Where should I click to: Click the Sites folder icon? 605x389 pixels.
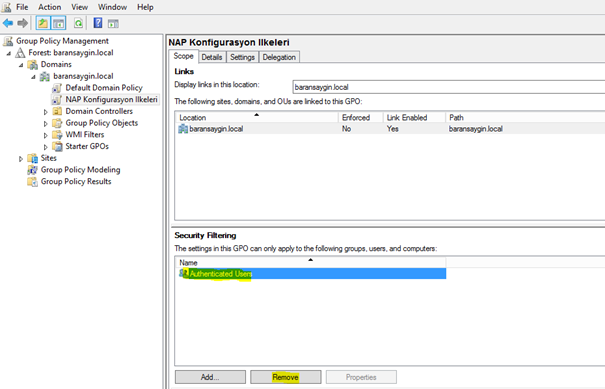pyautogui.click(x=33, y=158)
